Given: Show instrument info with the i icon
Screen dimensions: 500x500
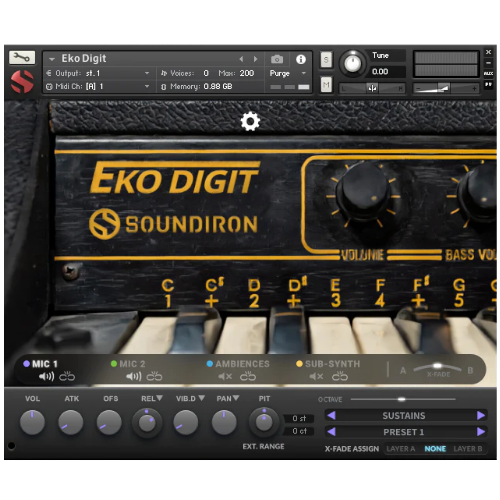Looking at the screenshot, I should pos(301,59).
